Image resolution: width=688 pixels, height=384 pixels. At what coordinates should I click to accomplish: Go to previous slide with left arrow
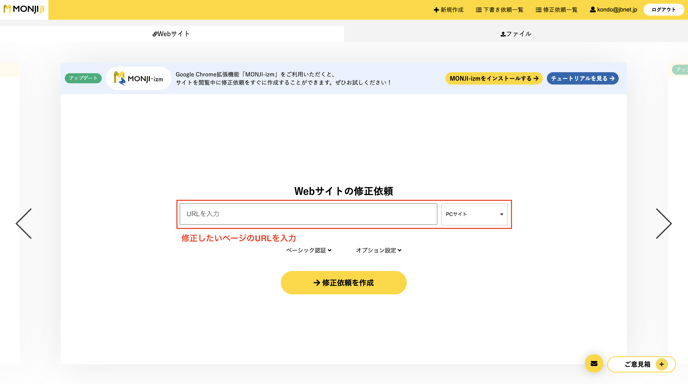24,223
